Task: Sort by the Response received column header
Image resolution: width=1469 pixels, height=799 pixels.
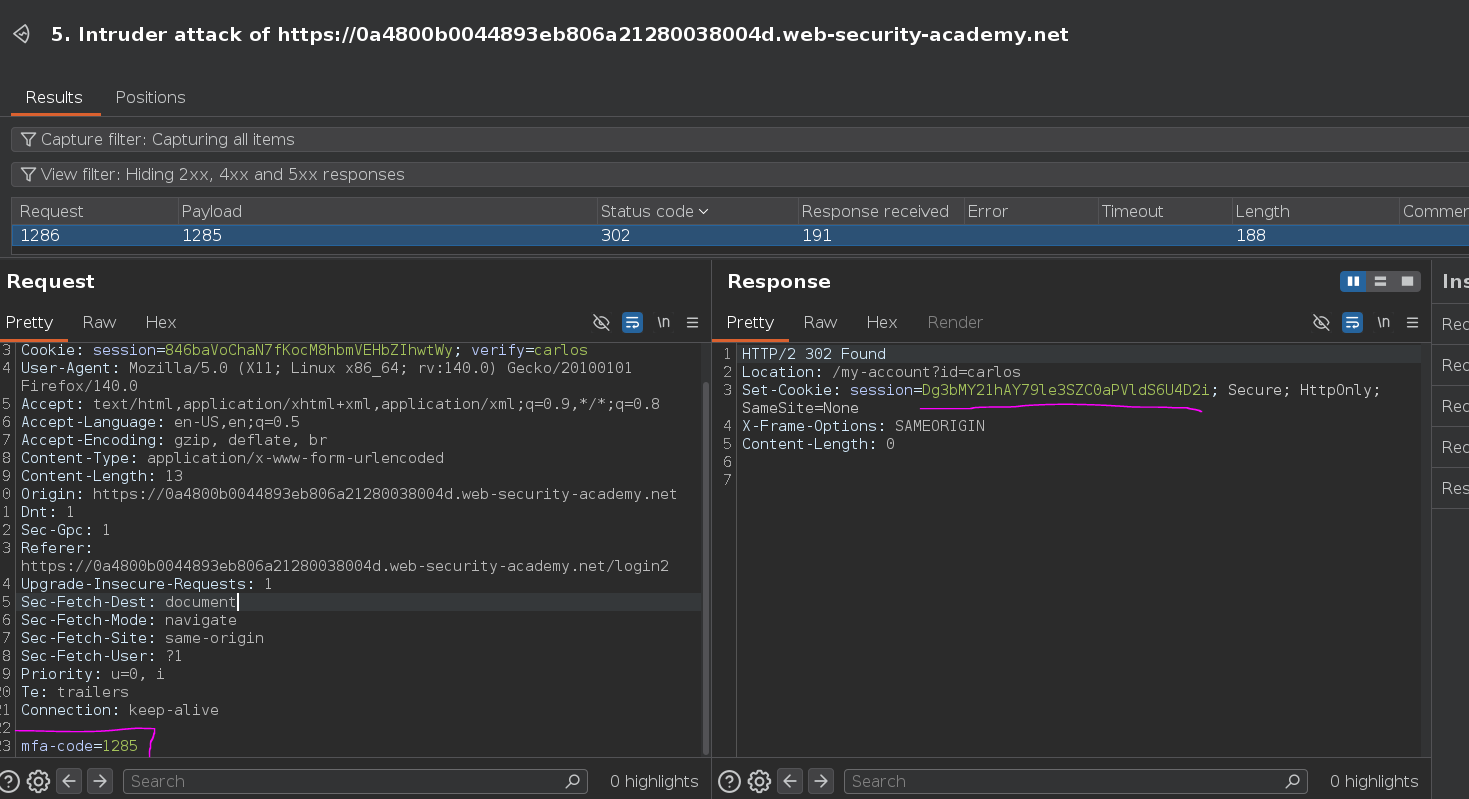Action: pyautogui.click(x=880, y=211)
